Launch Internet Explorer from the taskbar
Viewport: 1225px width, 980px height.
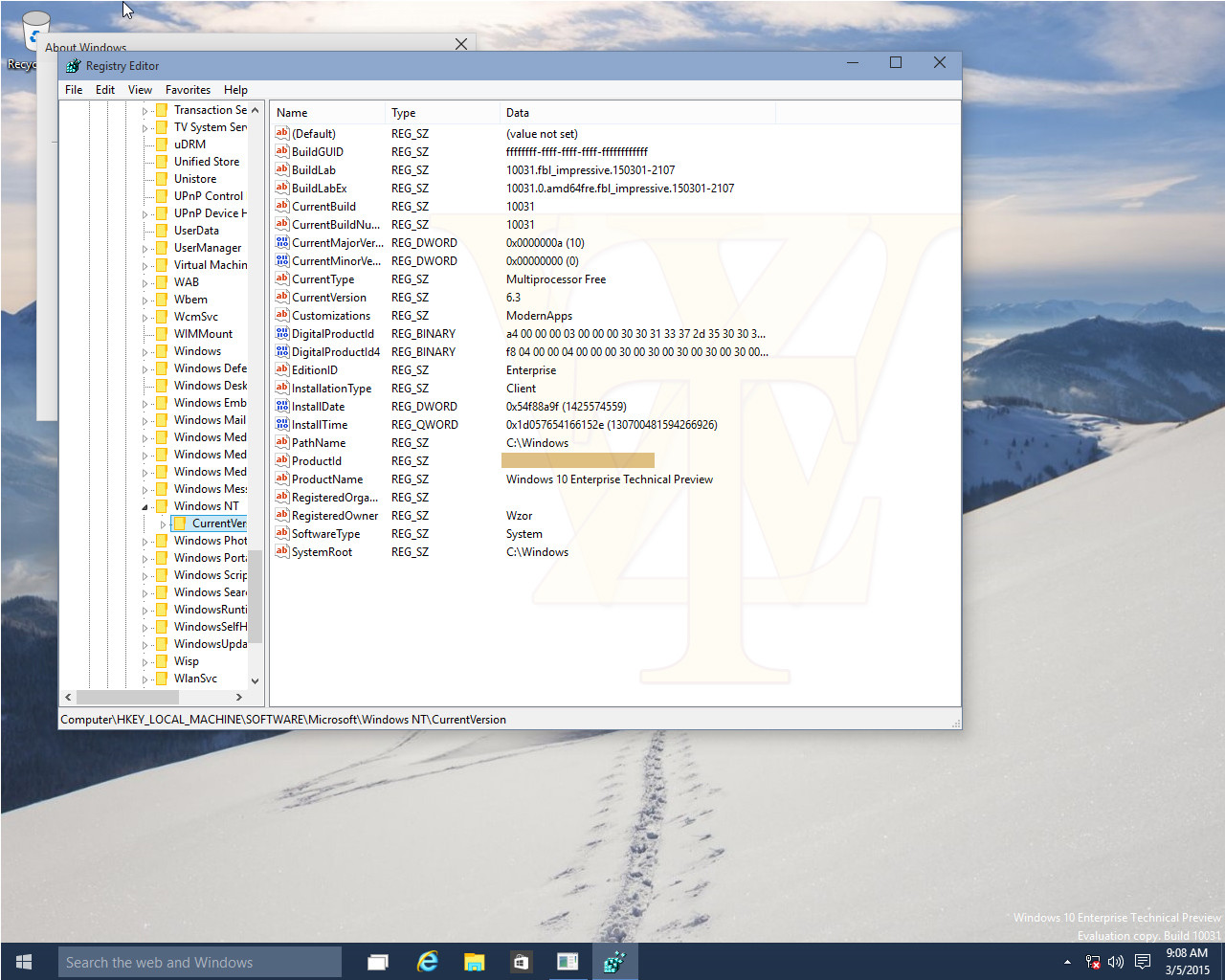click(427, 962)
